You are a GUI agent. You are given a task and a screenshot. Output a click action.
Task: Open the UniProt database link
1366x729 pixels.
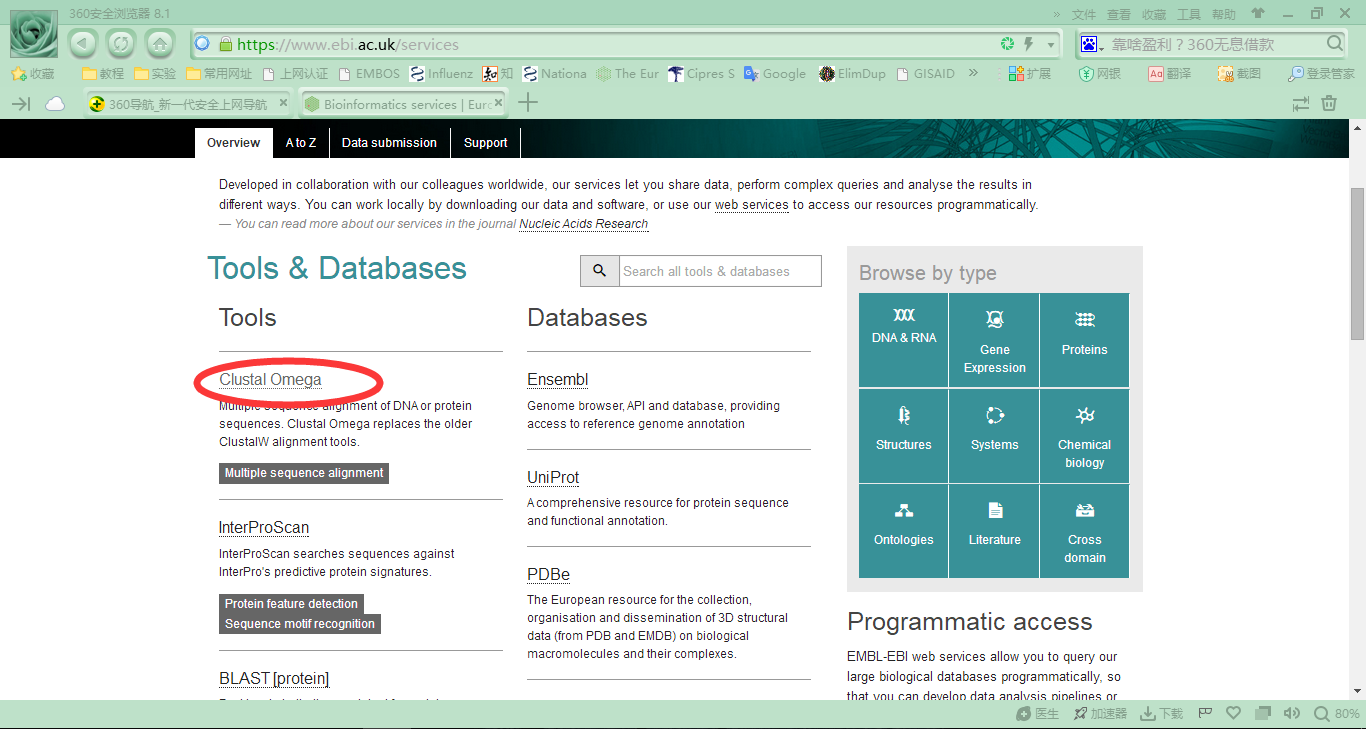(553, 478)
